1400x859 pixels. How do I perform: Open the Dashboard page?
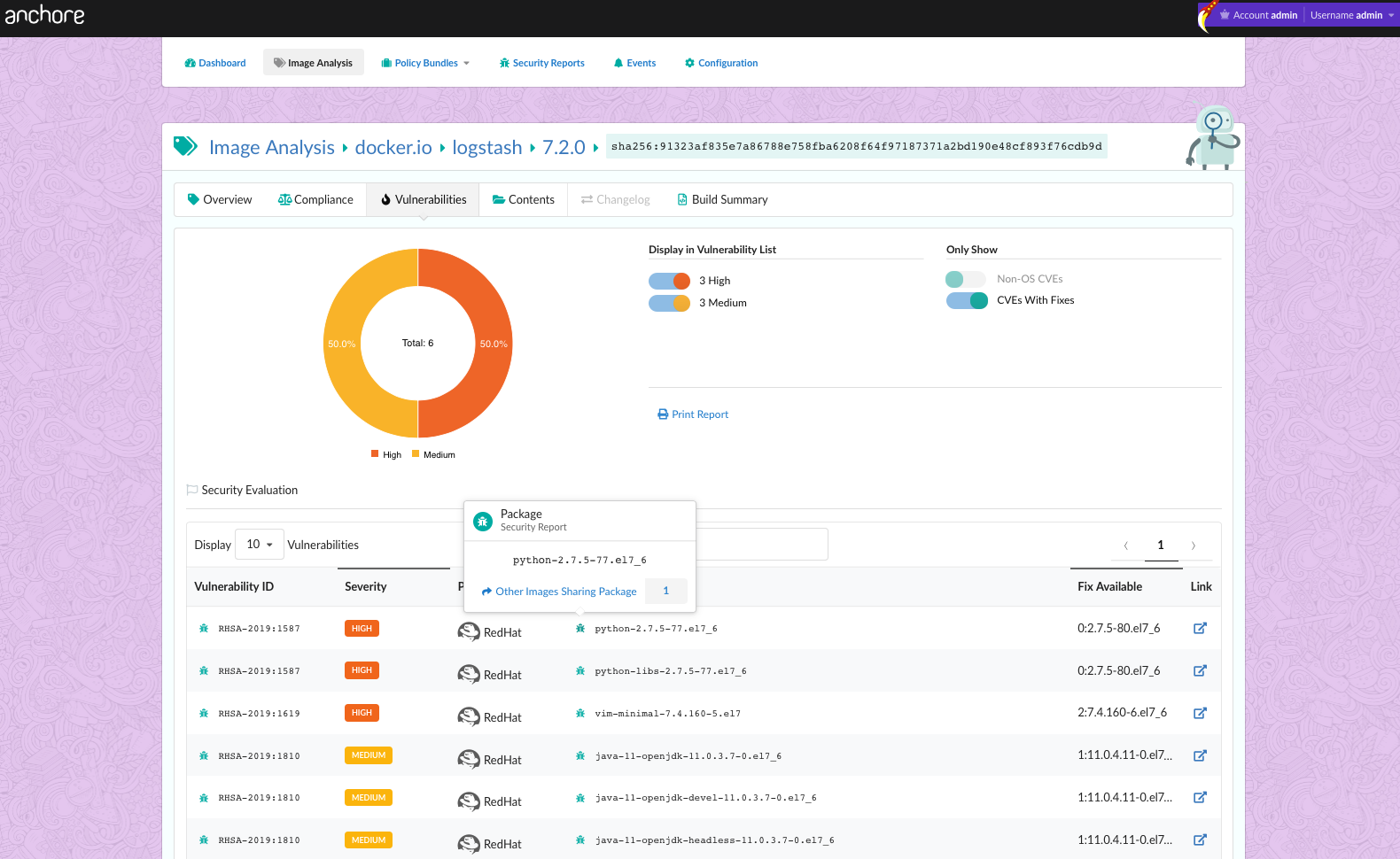pyautogui.click(x=215, y=63)
